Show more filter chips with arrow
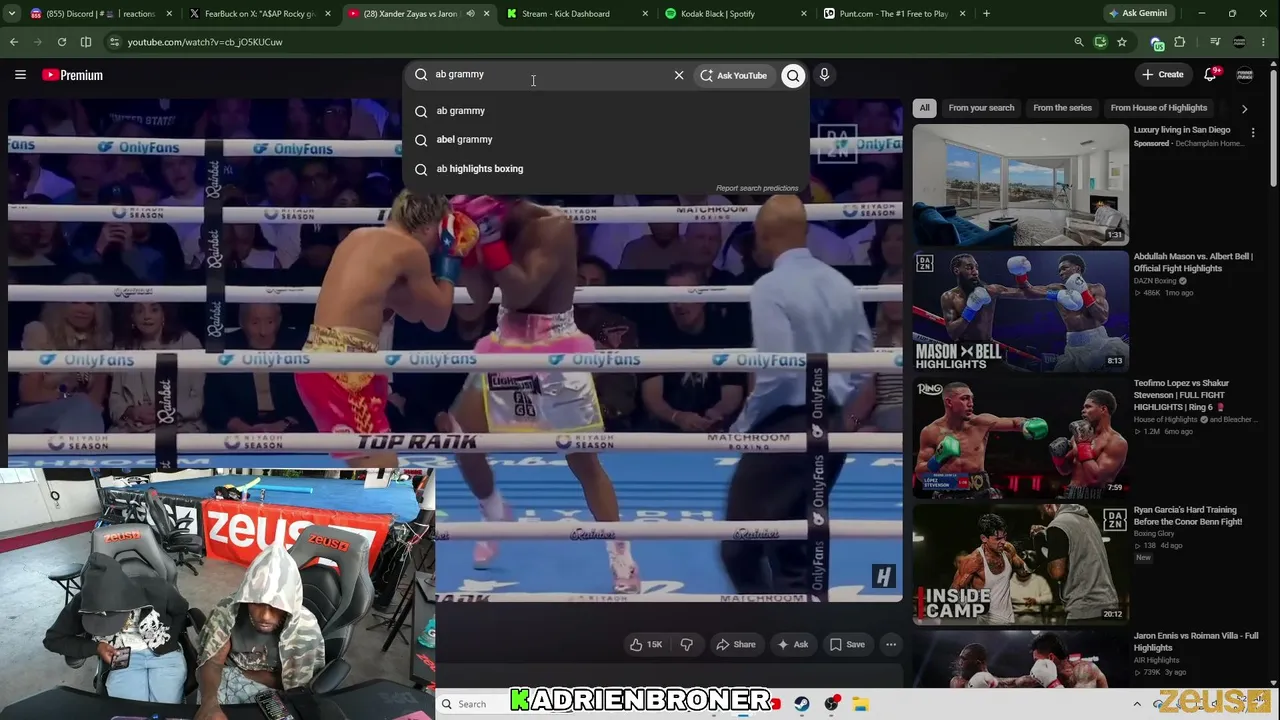This screenshot has width=1280, height=720. [x=1244, y=108]
